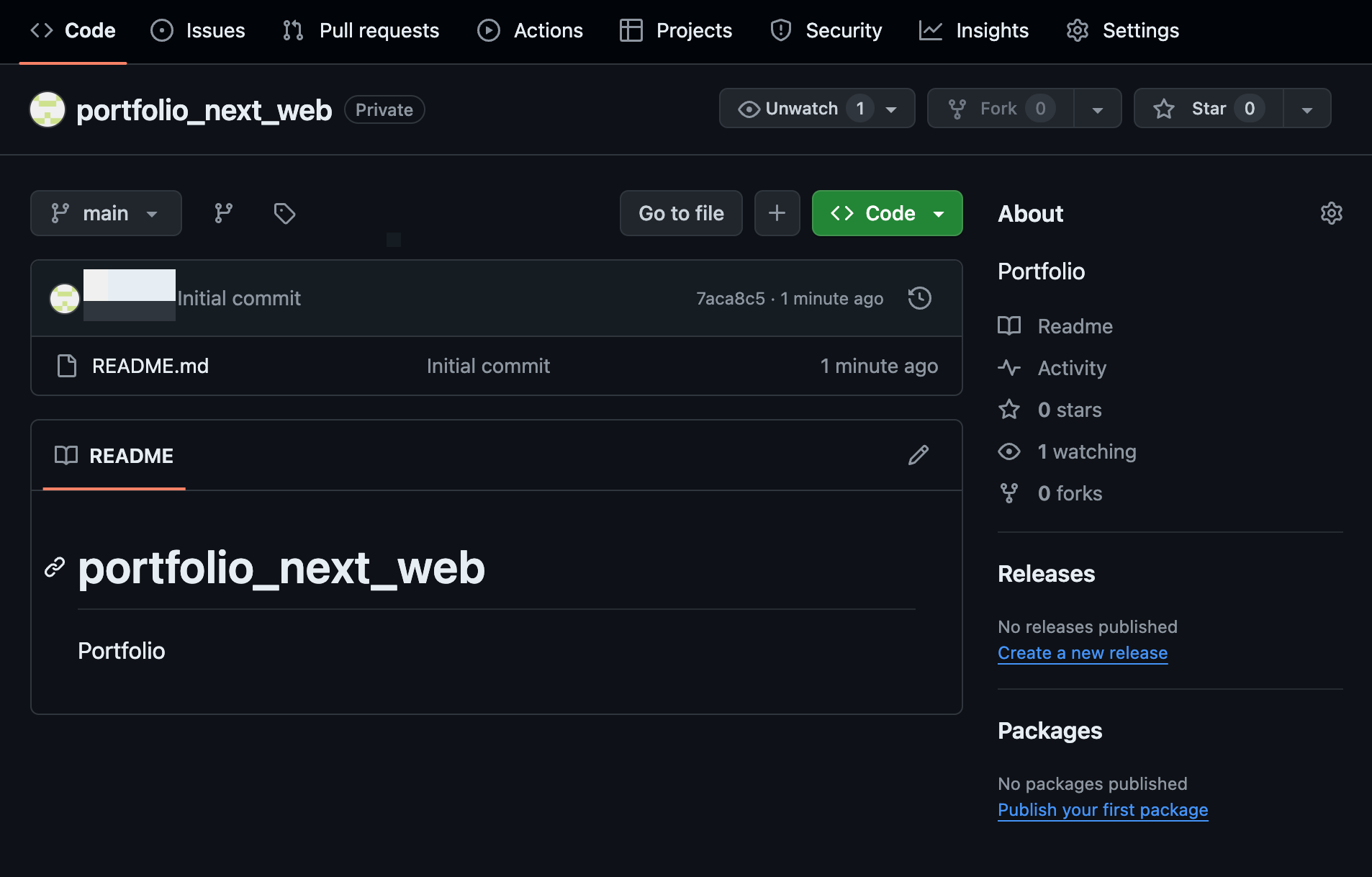The height and width of the screenshot is (877, 1372).
Task: Click the '1 minute ago' README.md timestamp
Action: tap(879, 366)
